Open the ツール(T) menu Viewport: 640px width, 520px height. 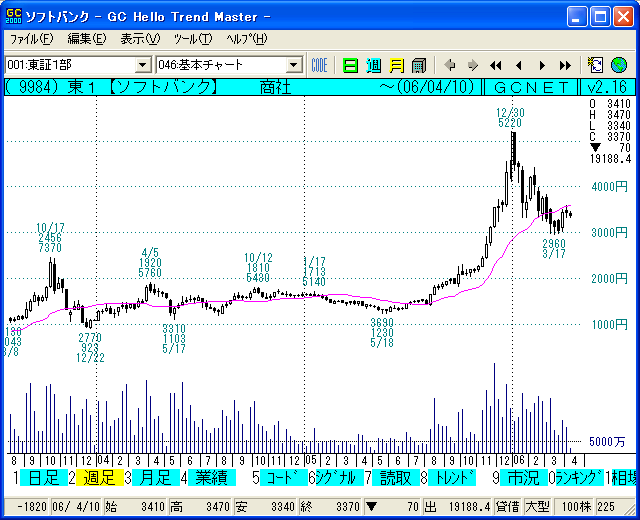point(192,39)
